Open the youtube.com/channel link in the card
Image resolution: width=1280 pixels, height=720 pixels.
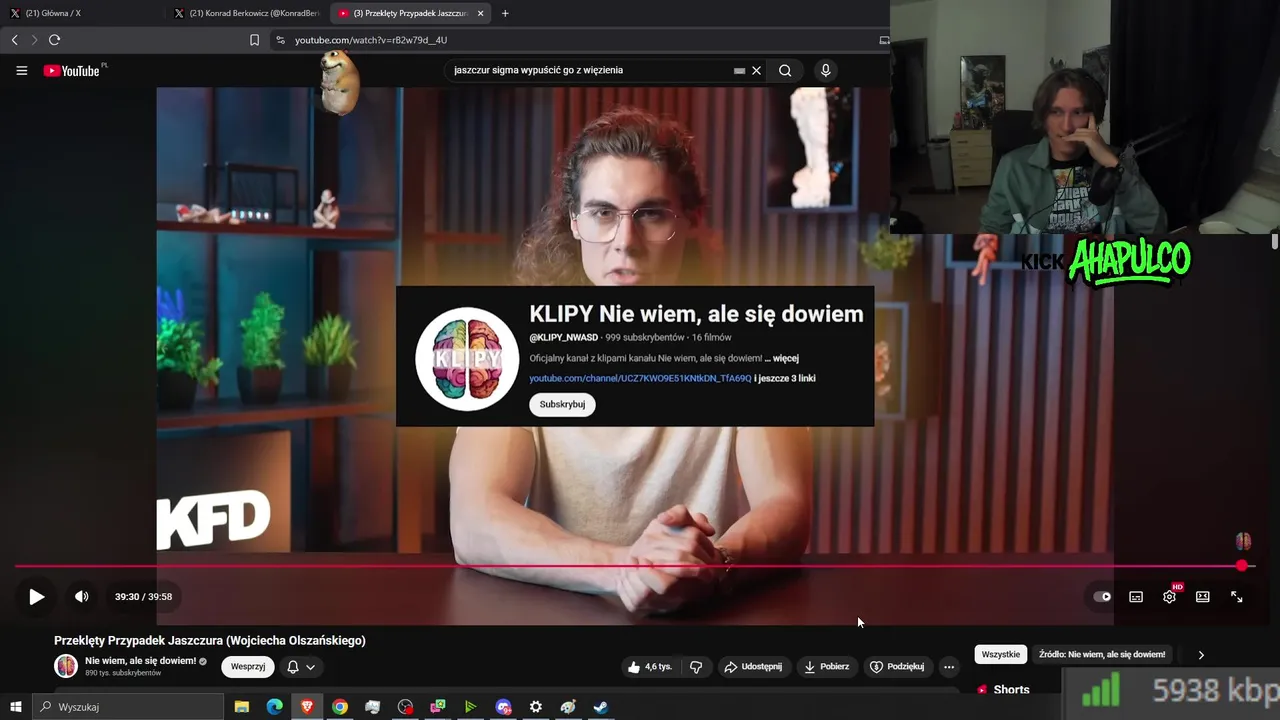(x=640, y=378)
